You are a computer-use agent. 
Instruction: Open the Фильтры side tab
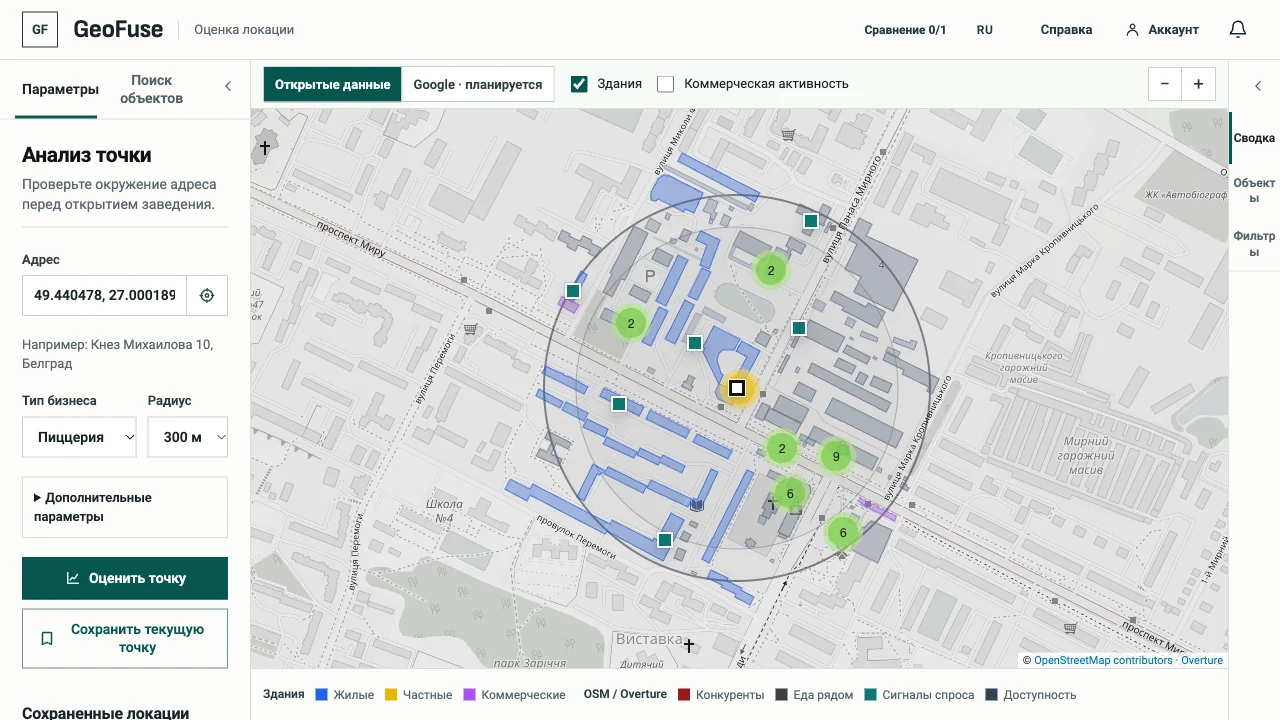coord(1254,244)
